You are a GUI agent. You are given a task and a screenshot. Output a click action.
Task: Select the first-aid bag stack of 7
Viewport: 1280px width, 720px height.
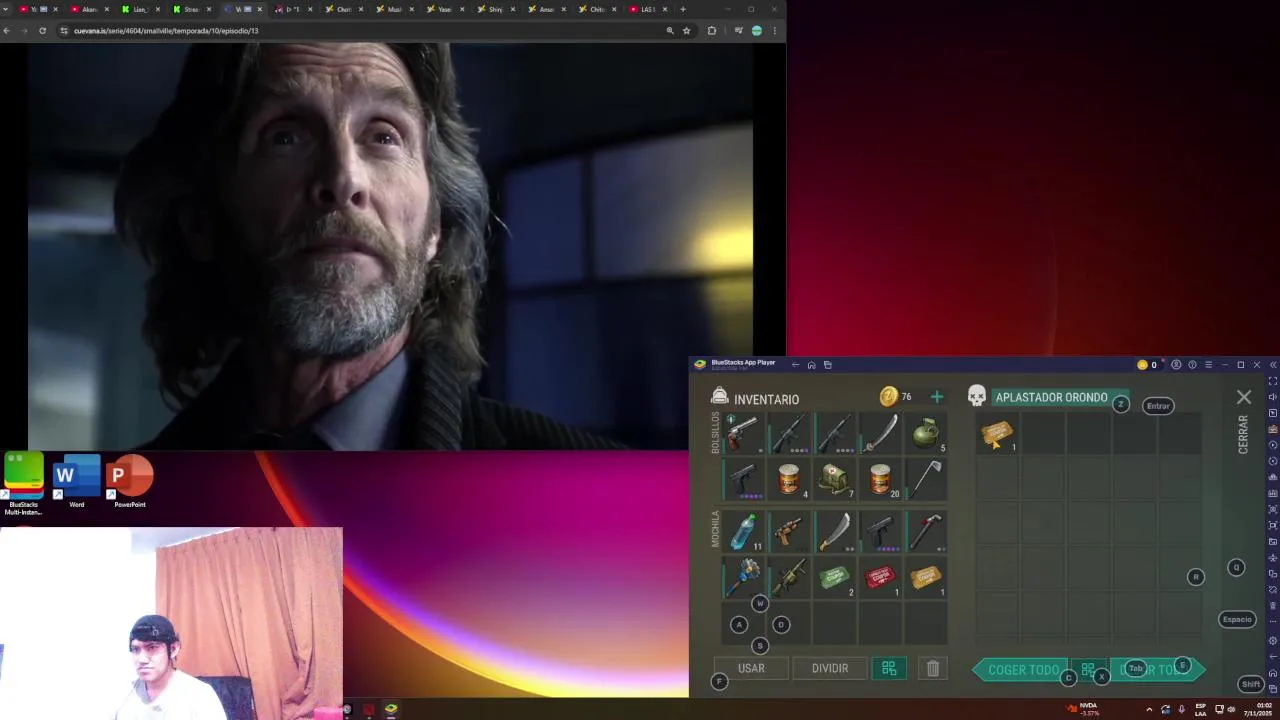pyautogui.click(x=834, y=480)
